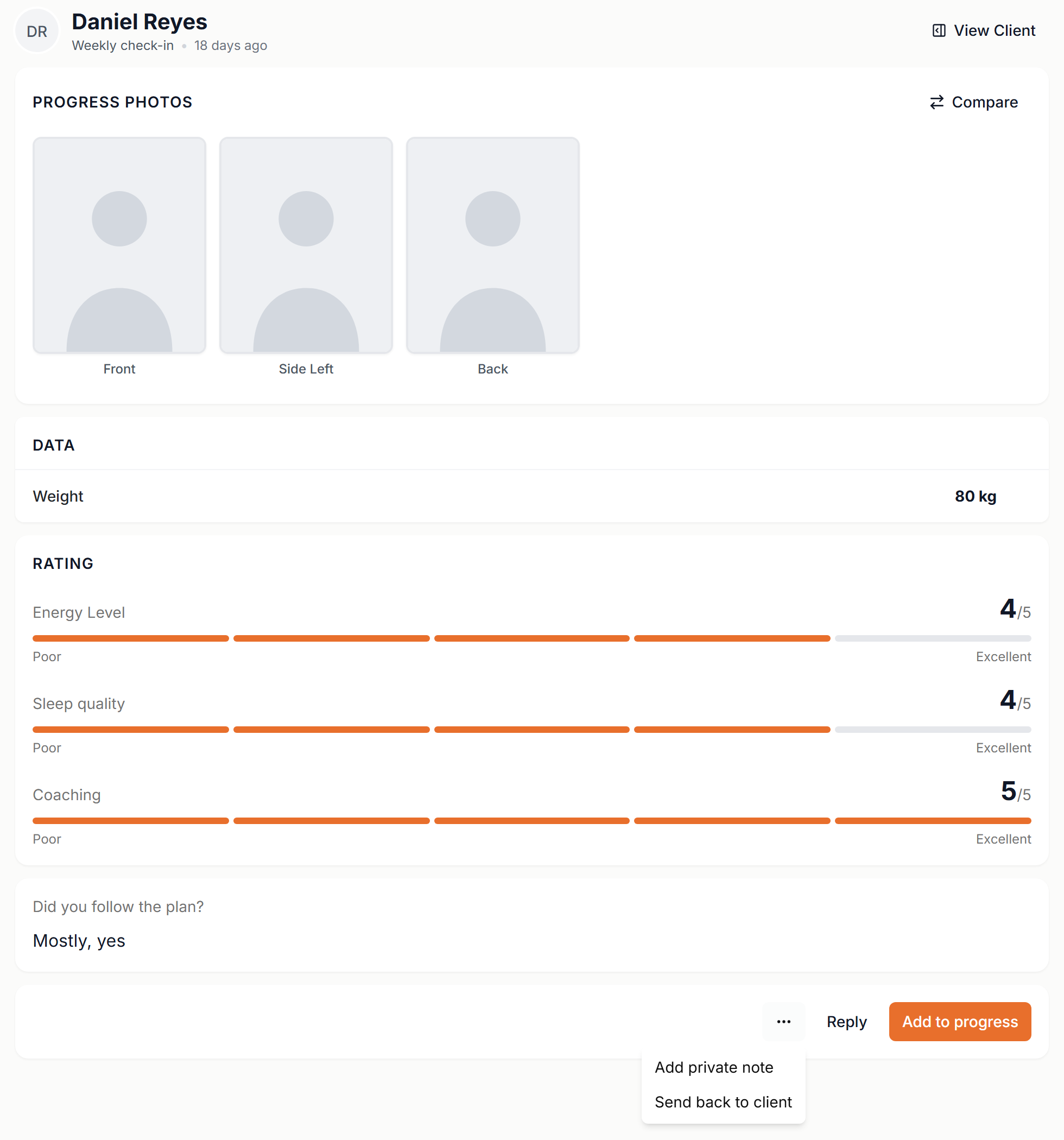Image resolution: width=1064 pixels, height=1140 pixels.
Task: Select Add private note menu entry
Action: 713,1067
